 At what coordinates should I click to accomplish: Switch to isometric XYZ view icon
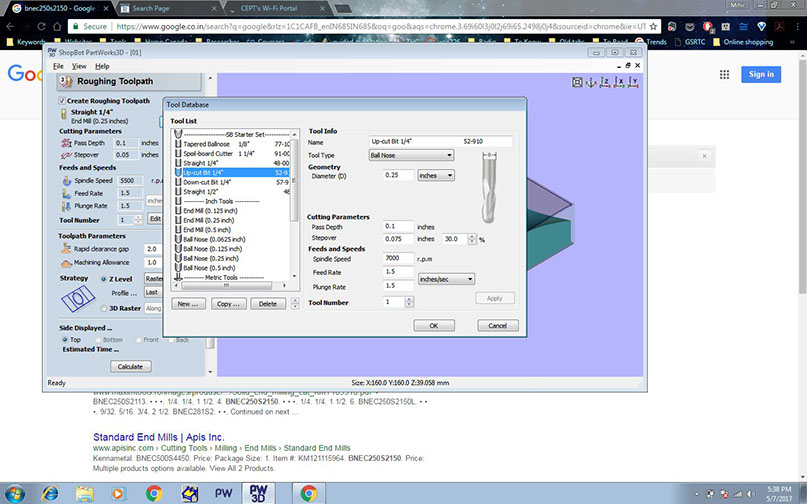pos(591,82)
